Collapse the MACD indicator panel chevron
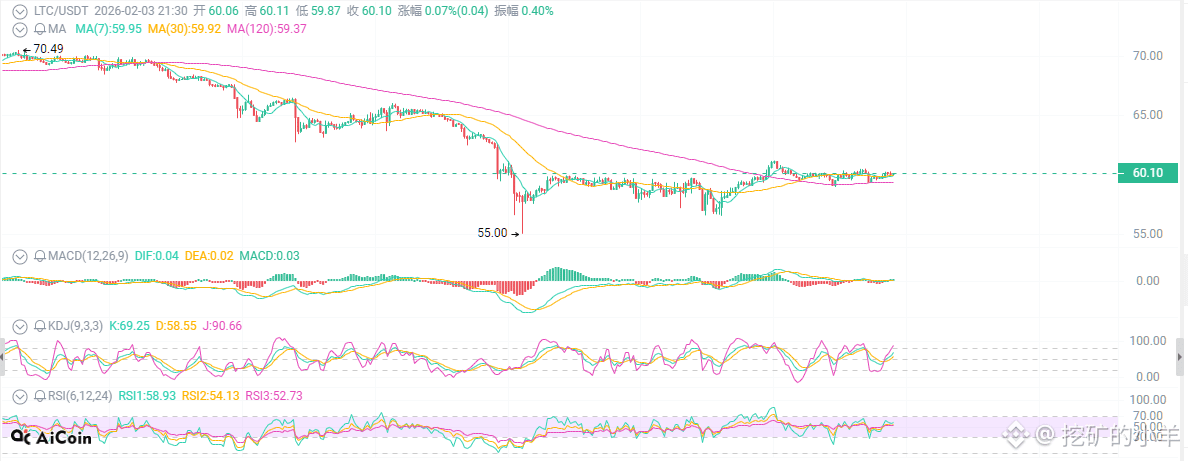This screenshot has width=1188, height=461. (x=20, y=256)
